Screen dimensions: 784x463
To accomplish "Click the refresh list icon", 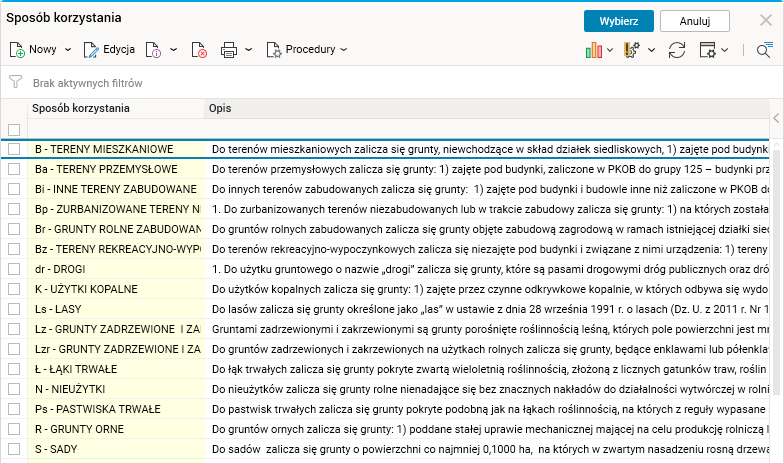I will [x=677, y=50].
